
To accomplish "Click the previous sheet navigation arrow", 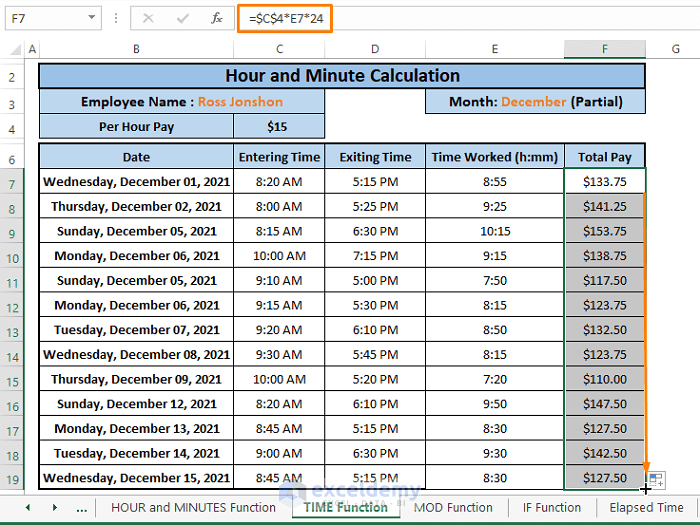I will point(28,508).
